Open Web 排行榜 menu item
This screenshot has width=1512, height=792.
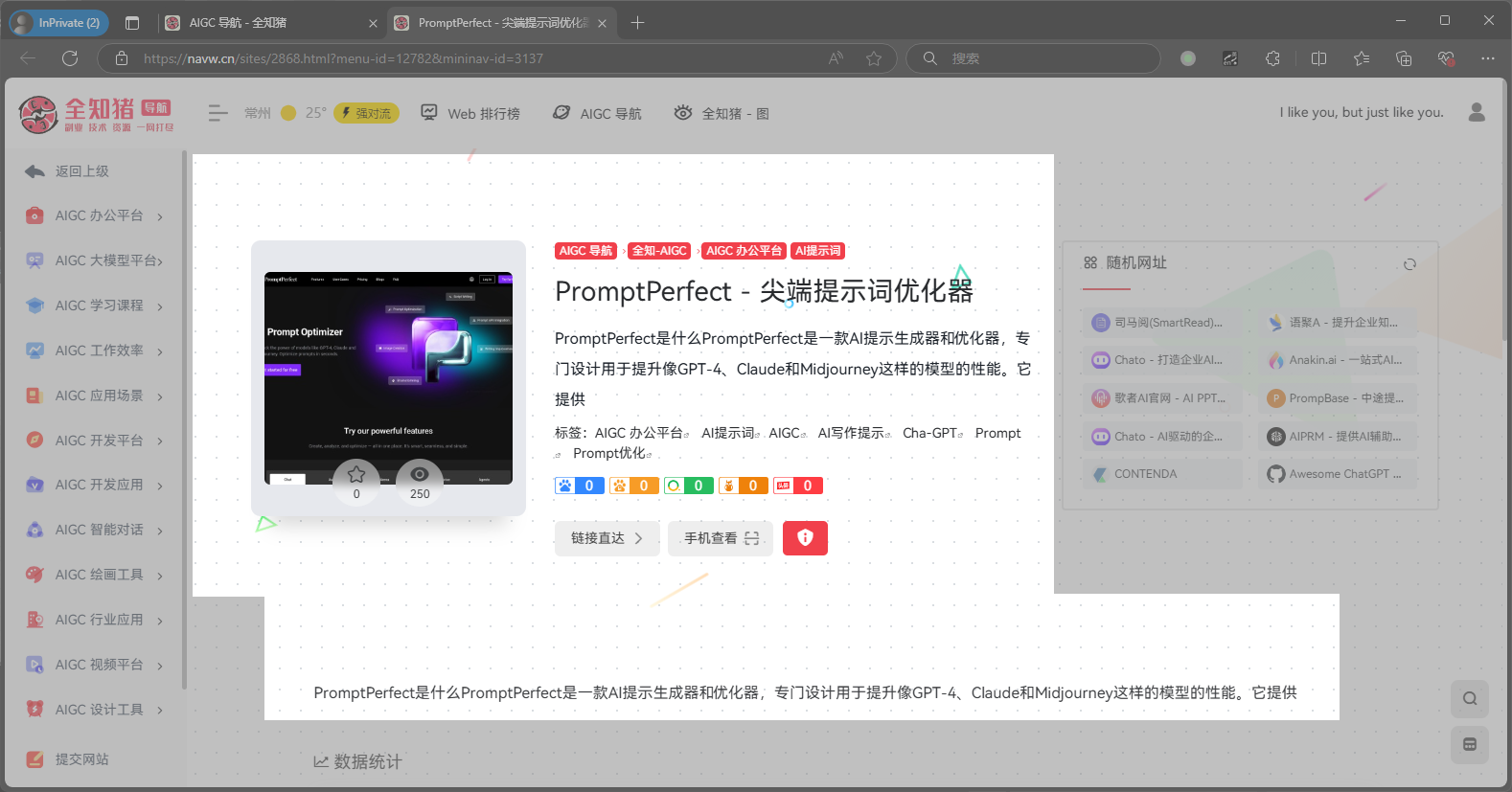[470, 113]
